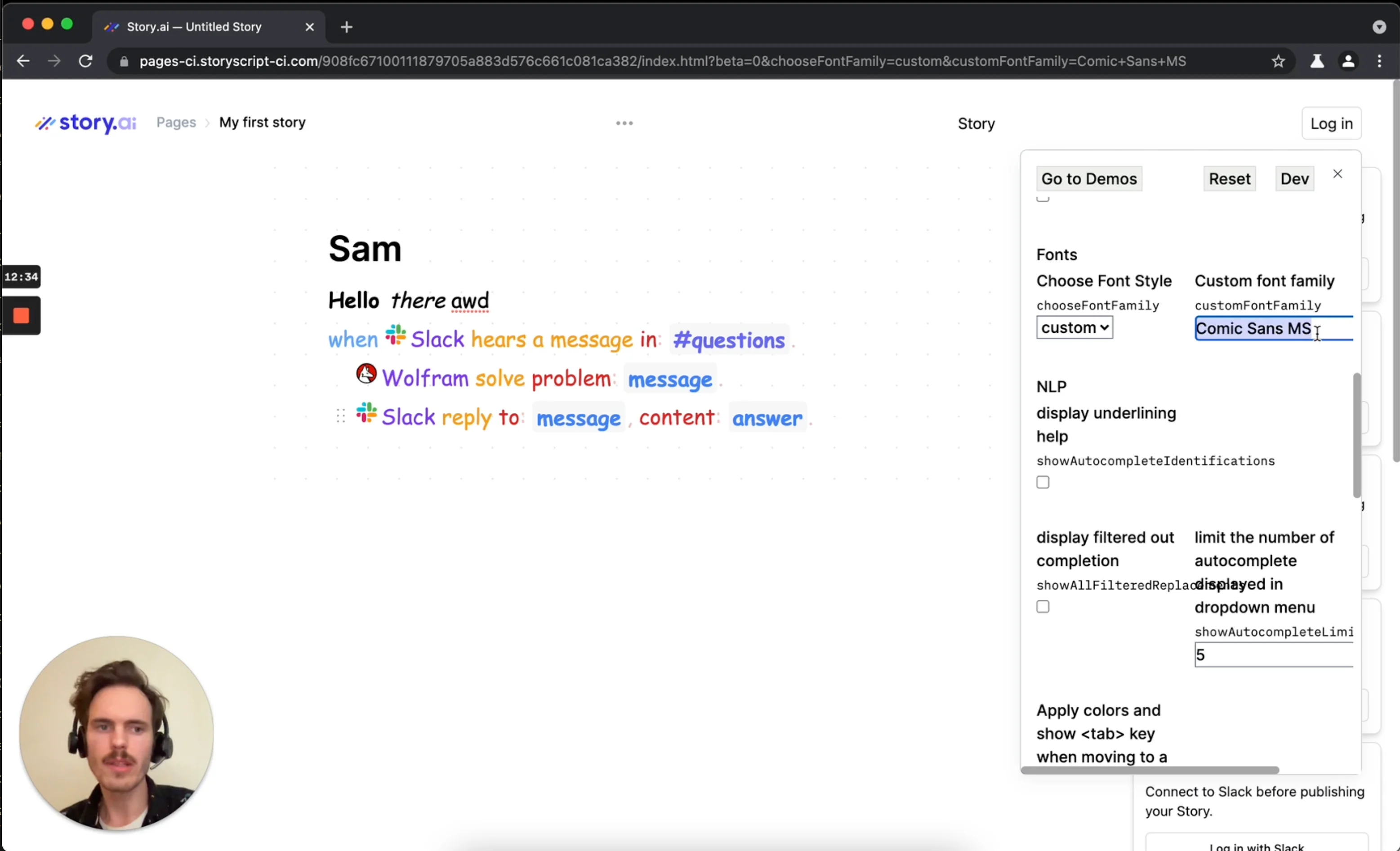This screenshot has width=1400, height=851.
Task: Click the message token in the Wolfram line
Action: pyautogui.click(x=670, y=379)
